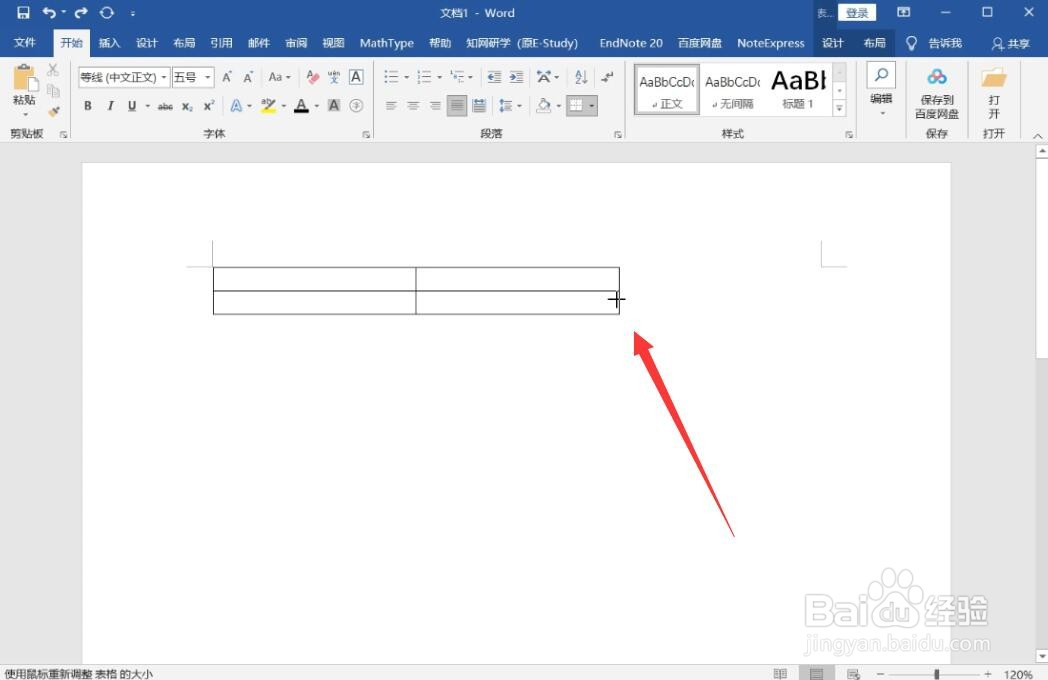Click the 登录 login button
Screen dimensions: 1048x680
pyautogui.click(x=857, y=13)
